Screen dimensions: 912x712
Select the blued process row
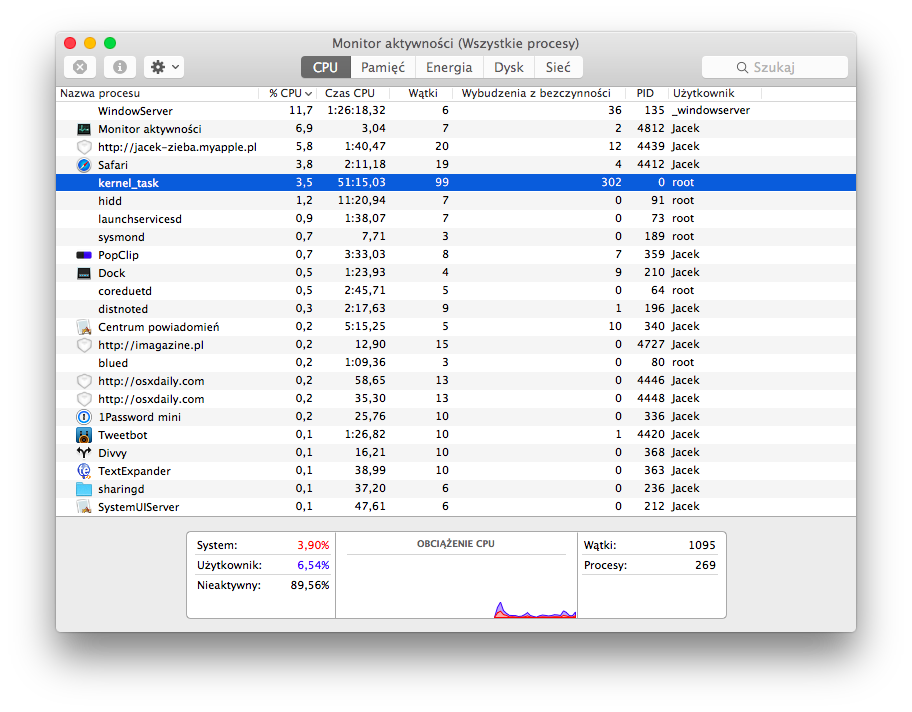coord(456,363)
